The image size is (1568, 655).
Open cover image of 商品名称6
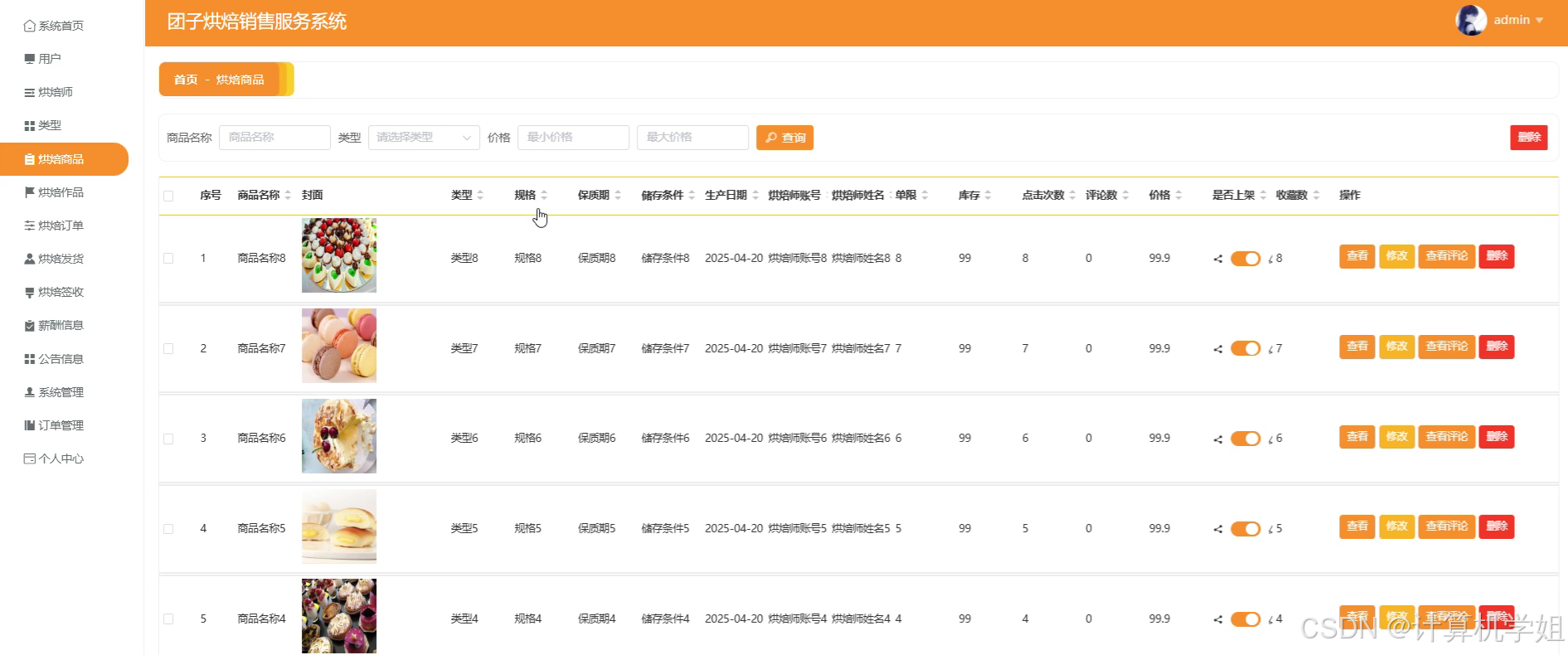click(x=339, y=436)
